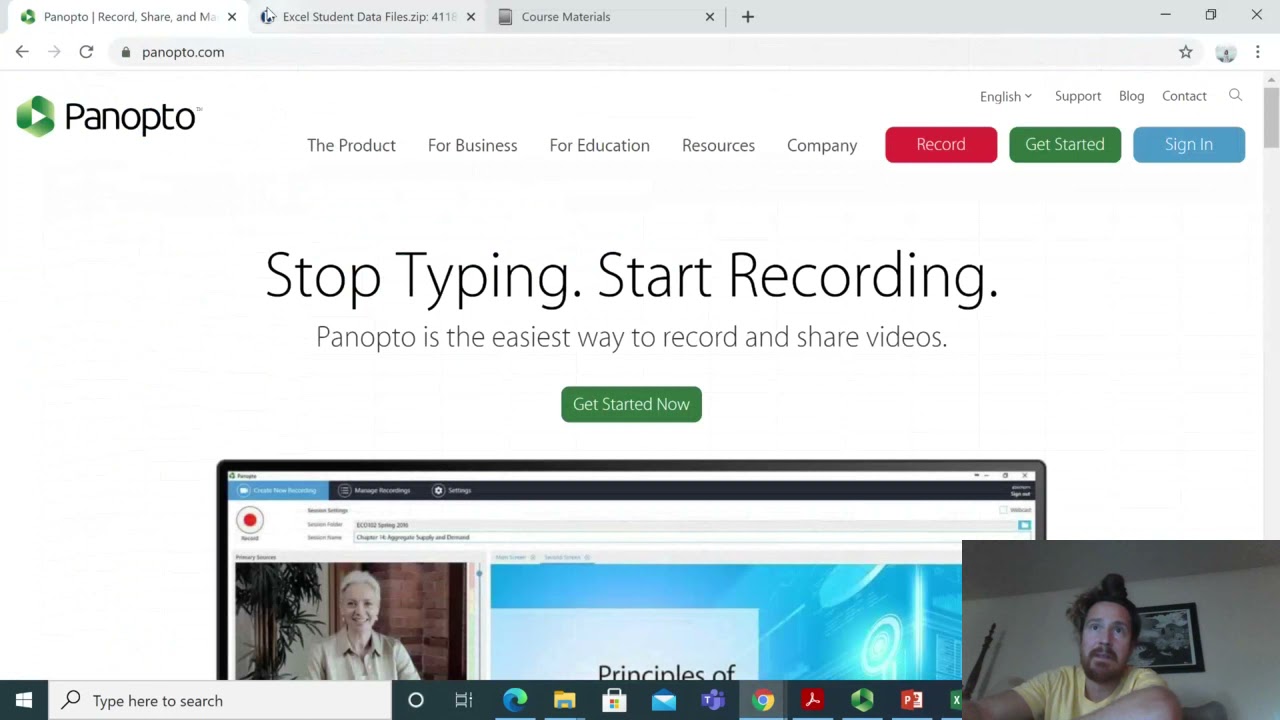The width and height of the screenshot is (1280, 720).
Task: Open The Product menu
Action: point(351,145)
